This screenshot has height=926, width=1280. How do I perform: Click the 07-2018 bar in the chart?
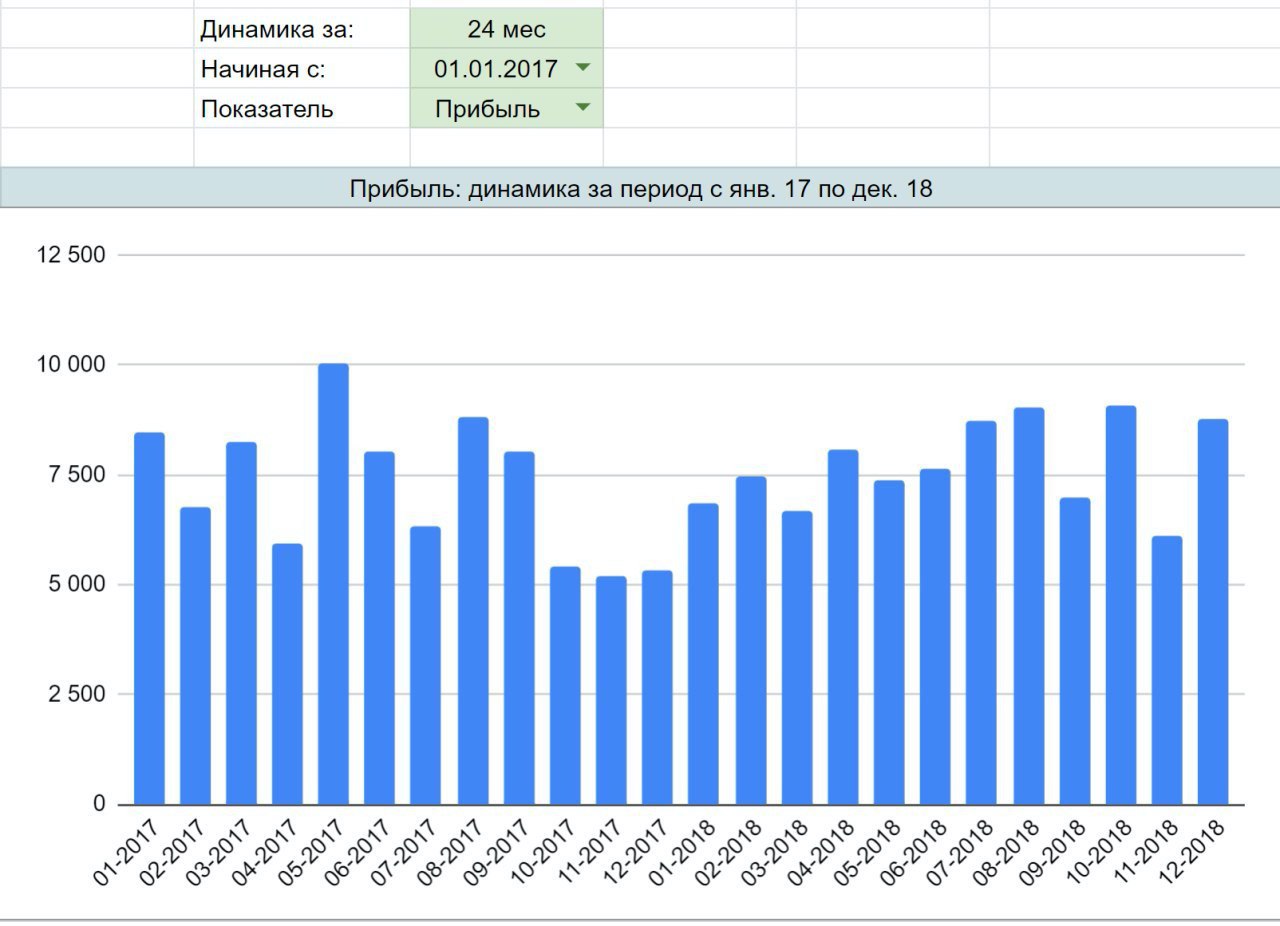[981, 613]
